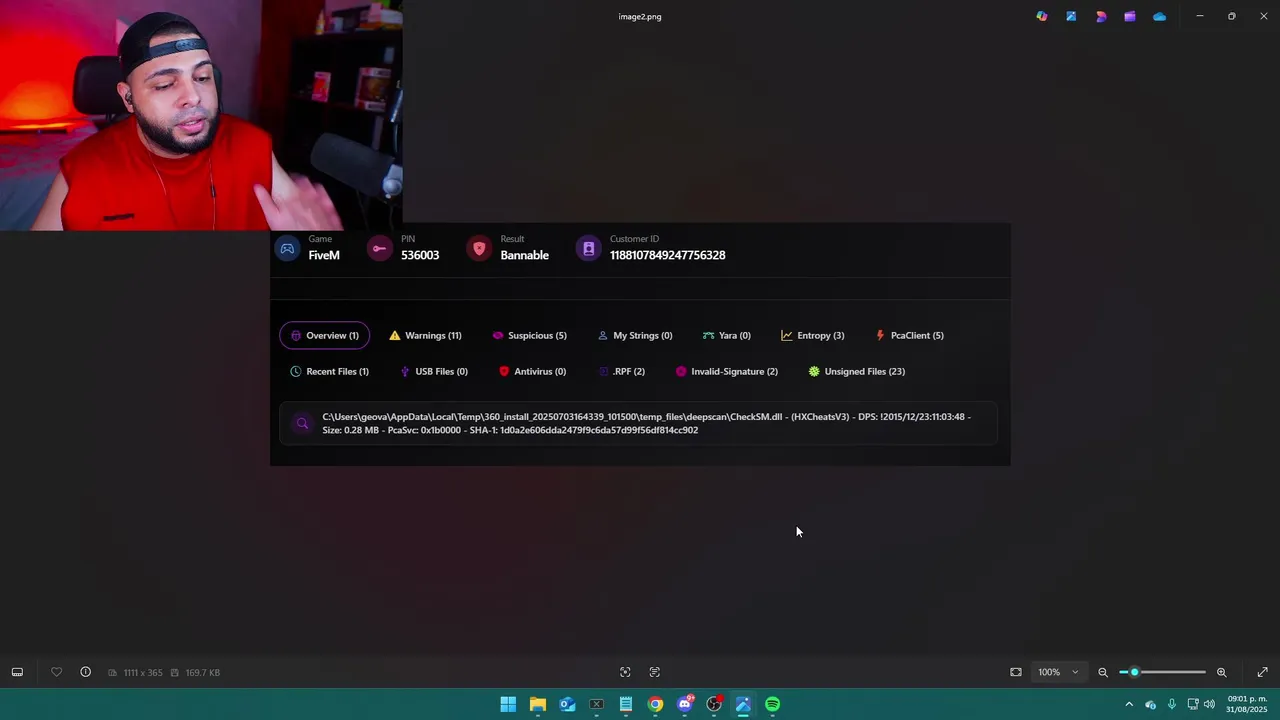Screen dimensions: 1280x720
Task: Toggle the filmstrip view icon
Action: pos(17,672)
